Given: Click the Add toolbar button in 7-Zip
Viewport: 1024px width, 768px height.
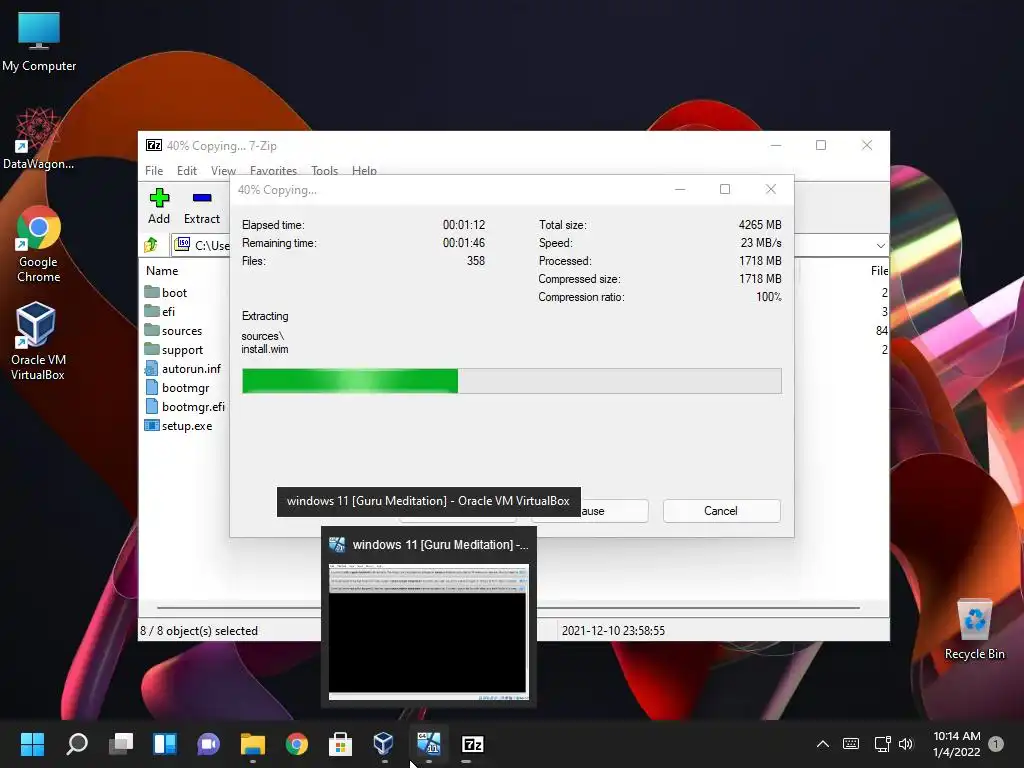Looking at the screenshot, I should click(159, 206).
